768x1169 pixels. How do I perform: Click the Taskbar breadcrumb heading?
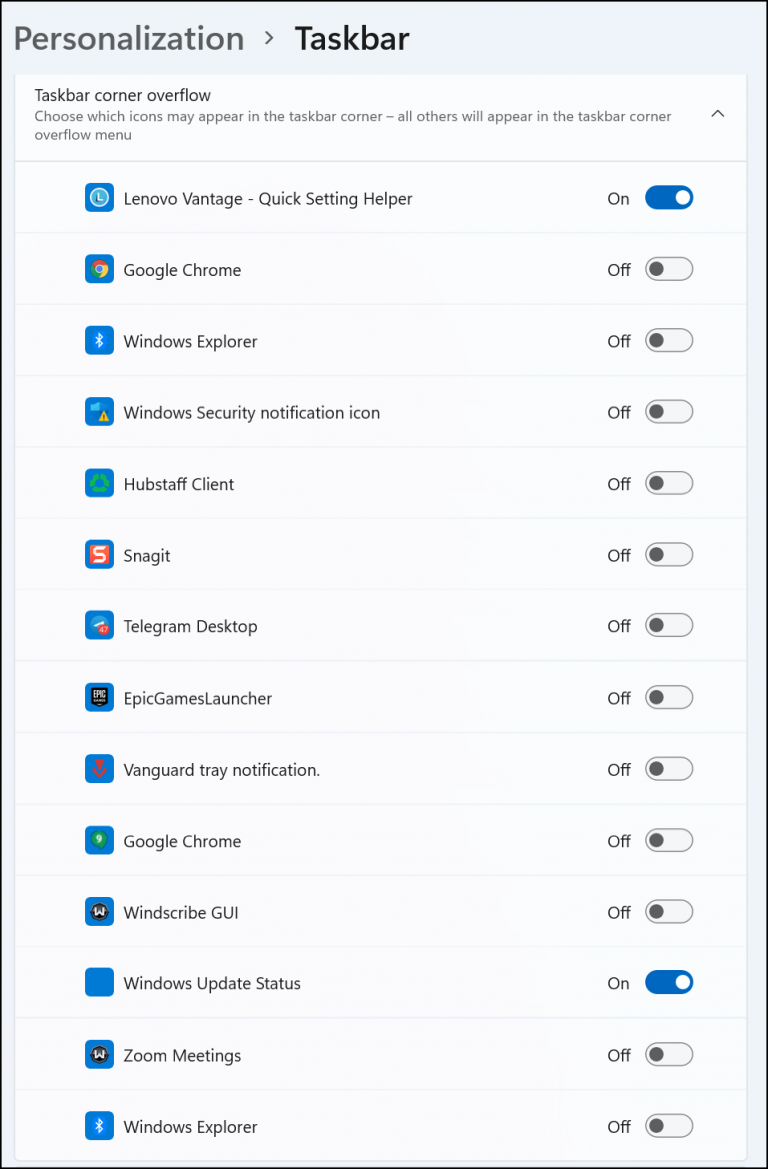(352, 38)
